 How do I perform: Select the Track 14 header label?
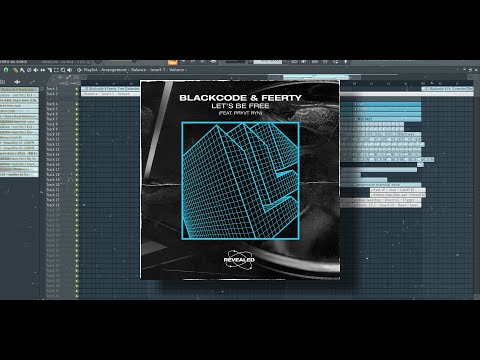pyautogui.click(x=53, y=154)
